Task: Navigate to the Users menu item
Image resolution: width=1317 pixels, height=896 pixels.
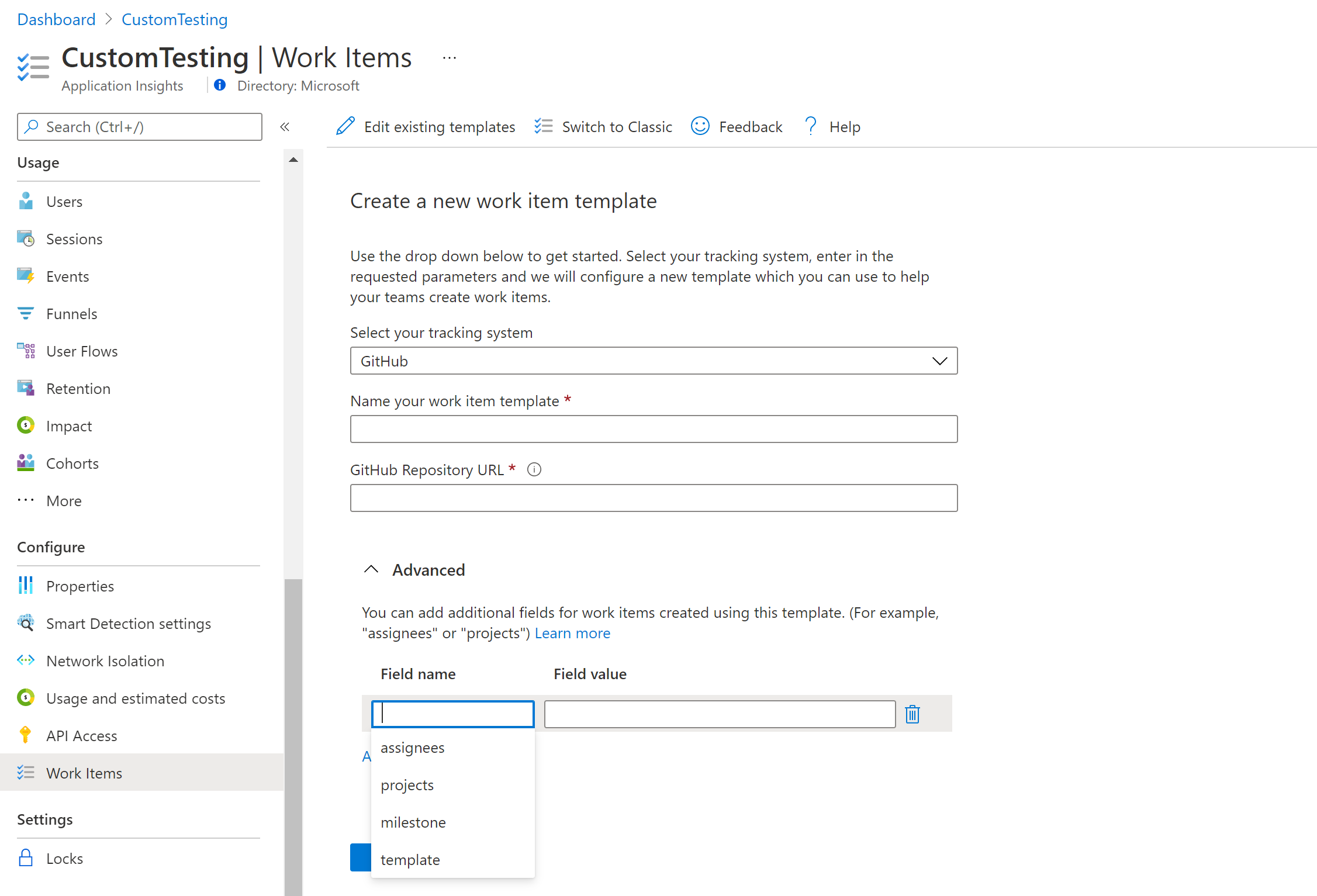Action: pos(65,200)
